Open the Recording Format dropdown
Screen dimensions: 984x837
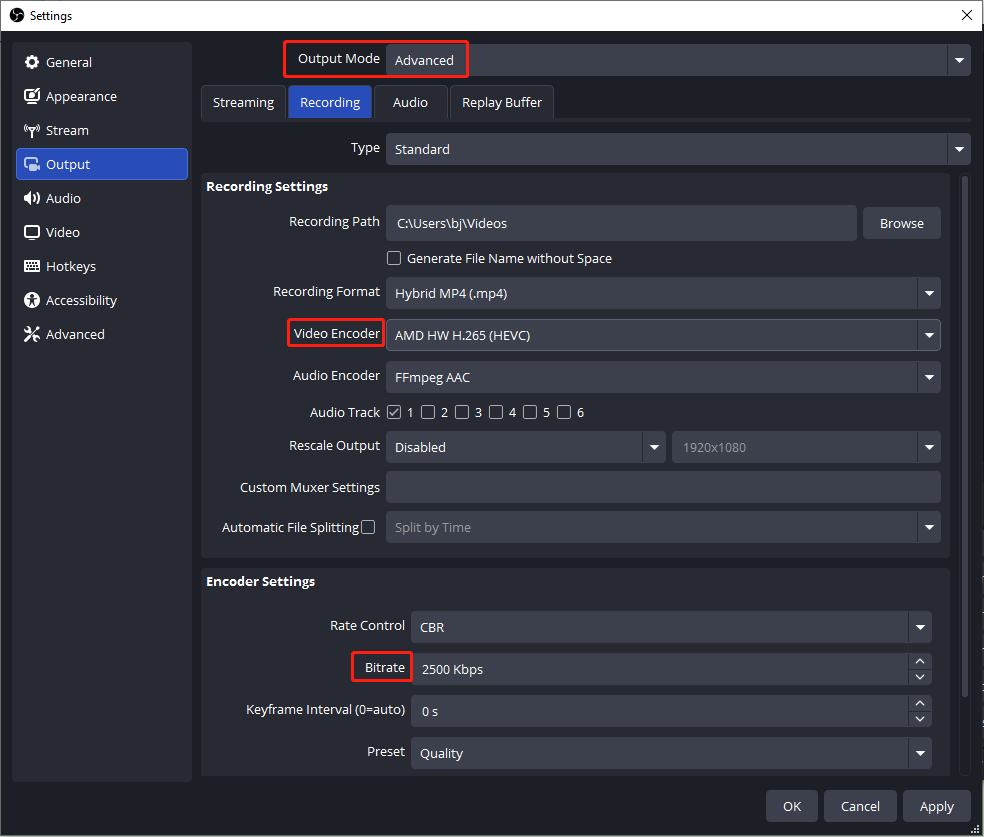click(x=929, y=293)
